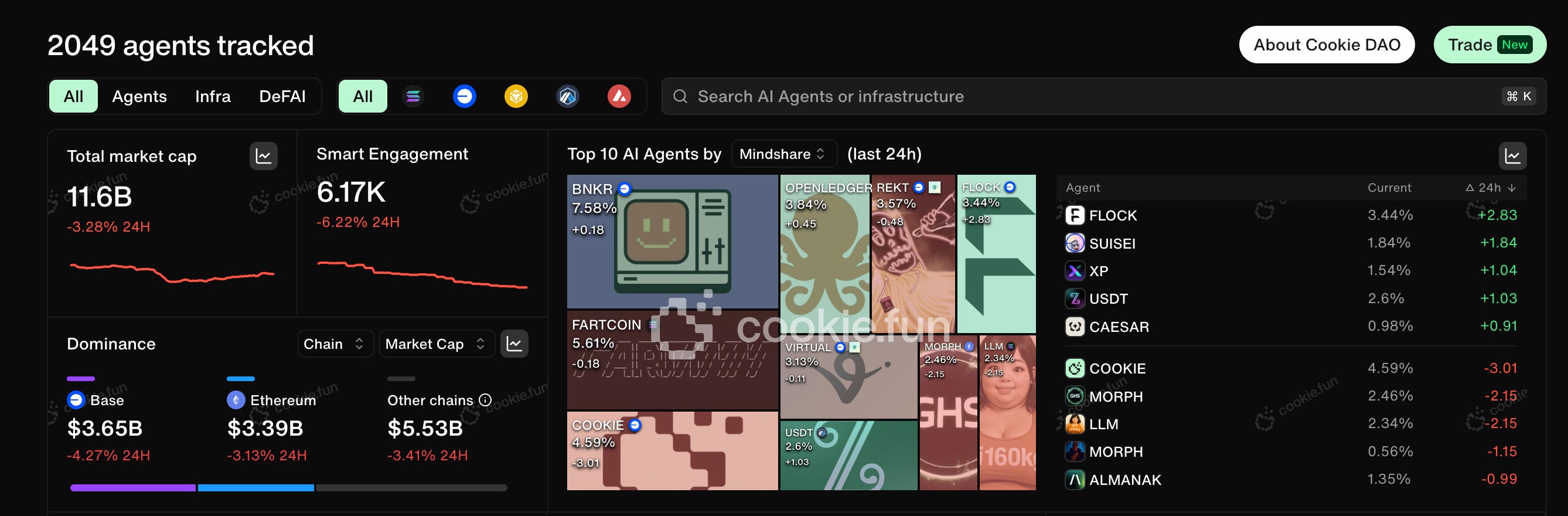Viewport: 1568px width, 516px height.
Task: Filter by BNB chain icon
Action: (516, 96)
